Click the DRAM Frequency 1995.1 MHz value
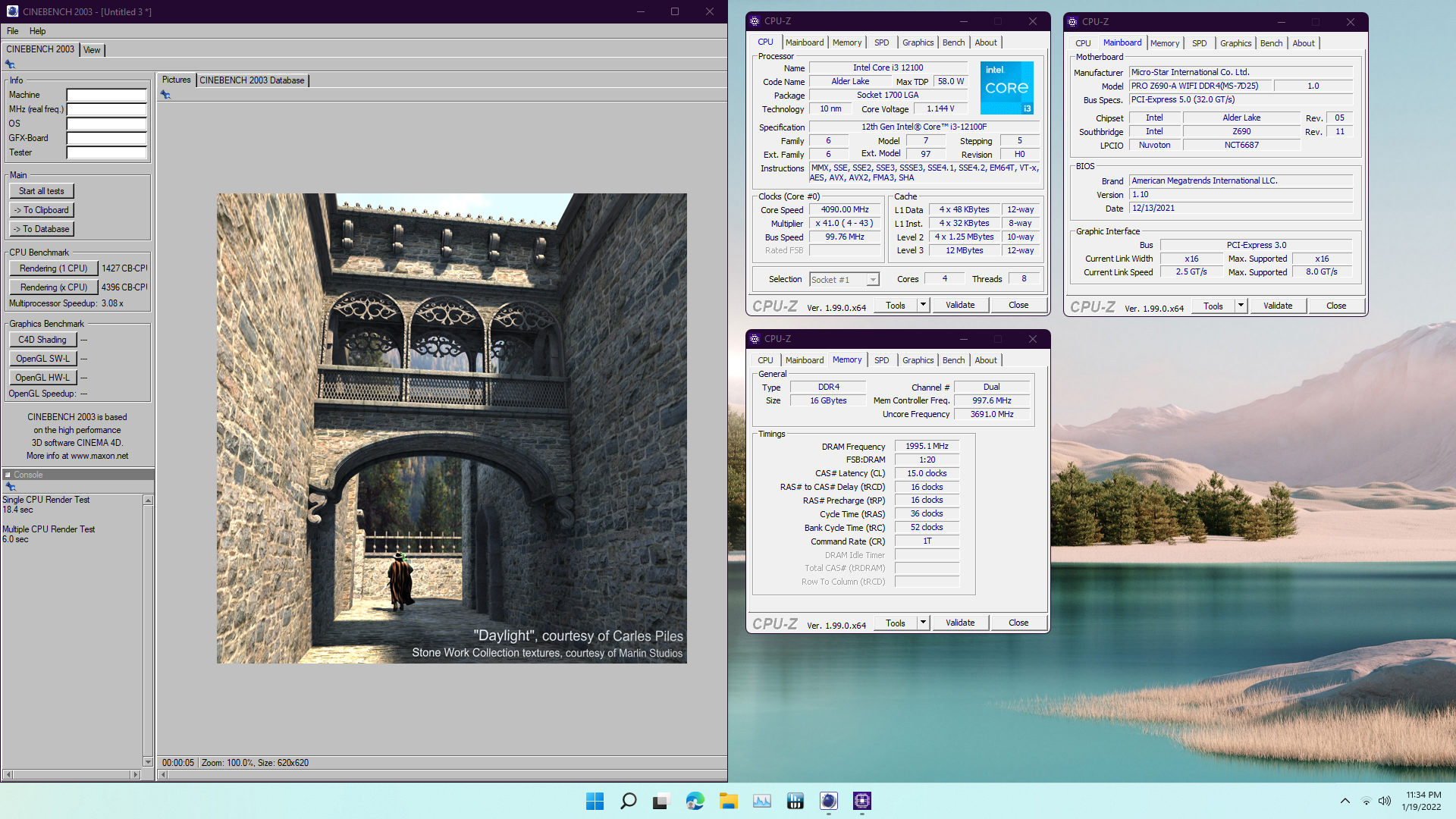Image resolution: width=1456 pixels, height=819 pixels. coord(927,447)
